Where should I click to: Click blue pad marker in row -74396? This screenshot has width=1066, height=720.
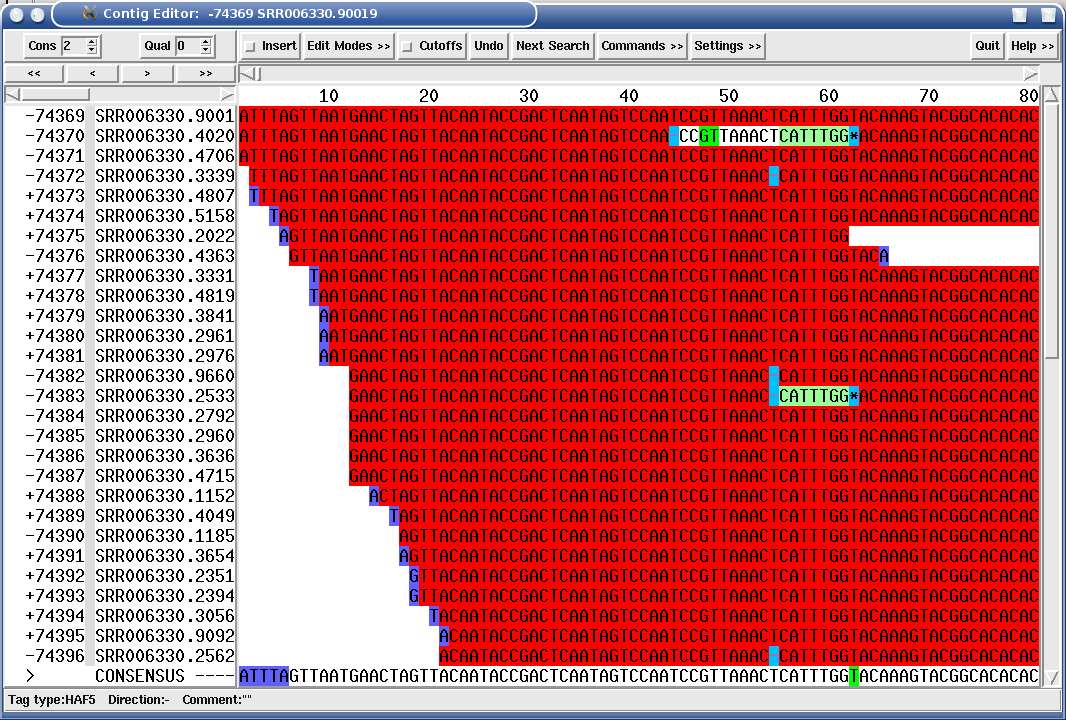(774, 656)
